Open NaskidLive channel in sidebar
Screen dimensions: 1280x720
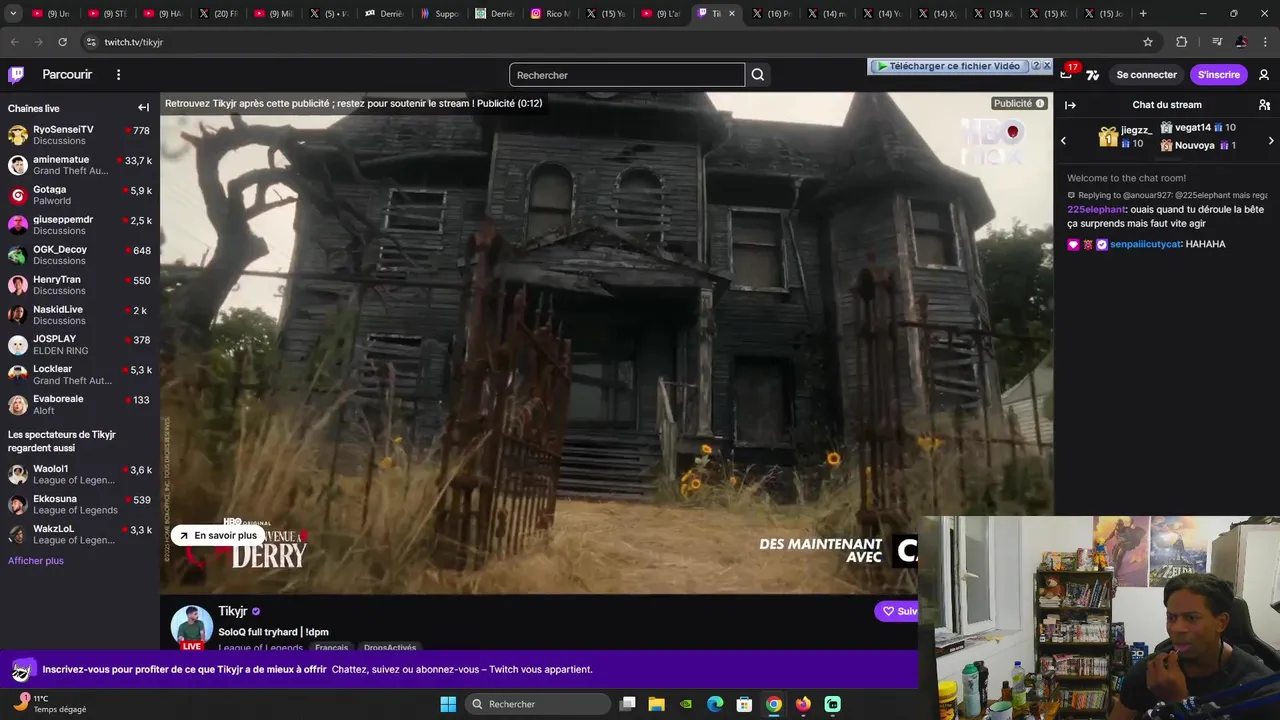tap(80, 315)
